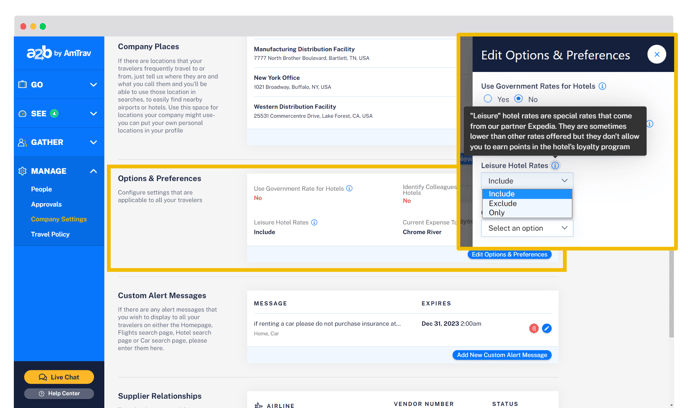Viewport: 688px width, 408px height.
Task: Click info icon beside Leisure Hotel Rates dropdown
Action: [x=555, y=166]
